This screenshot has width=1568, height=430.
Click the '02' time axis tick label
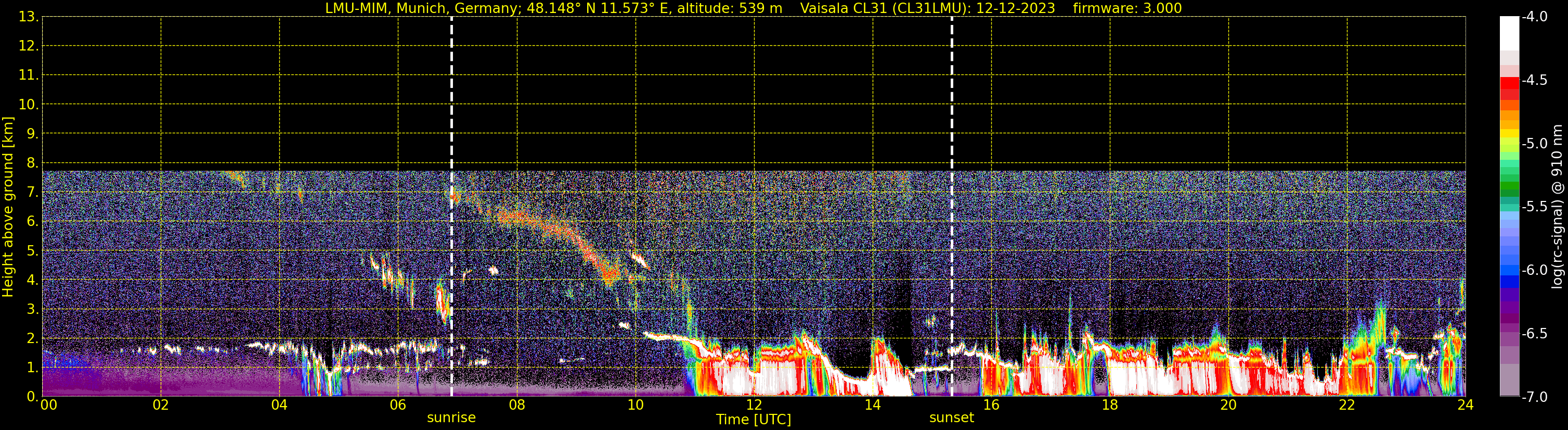coord(161,405)
